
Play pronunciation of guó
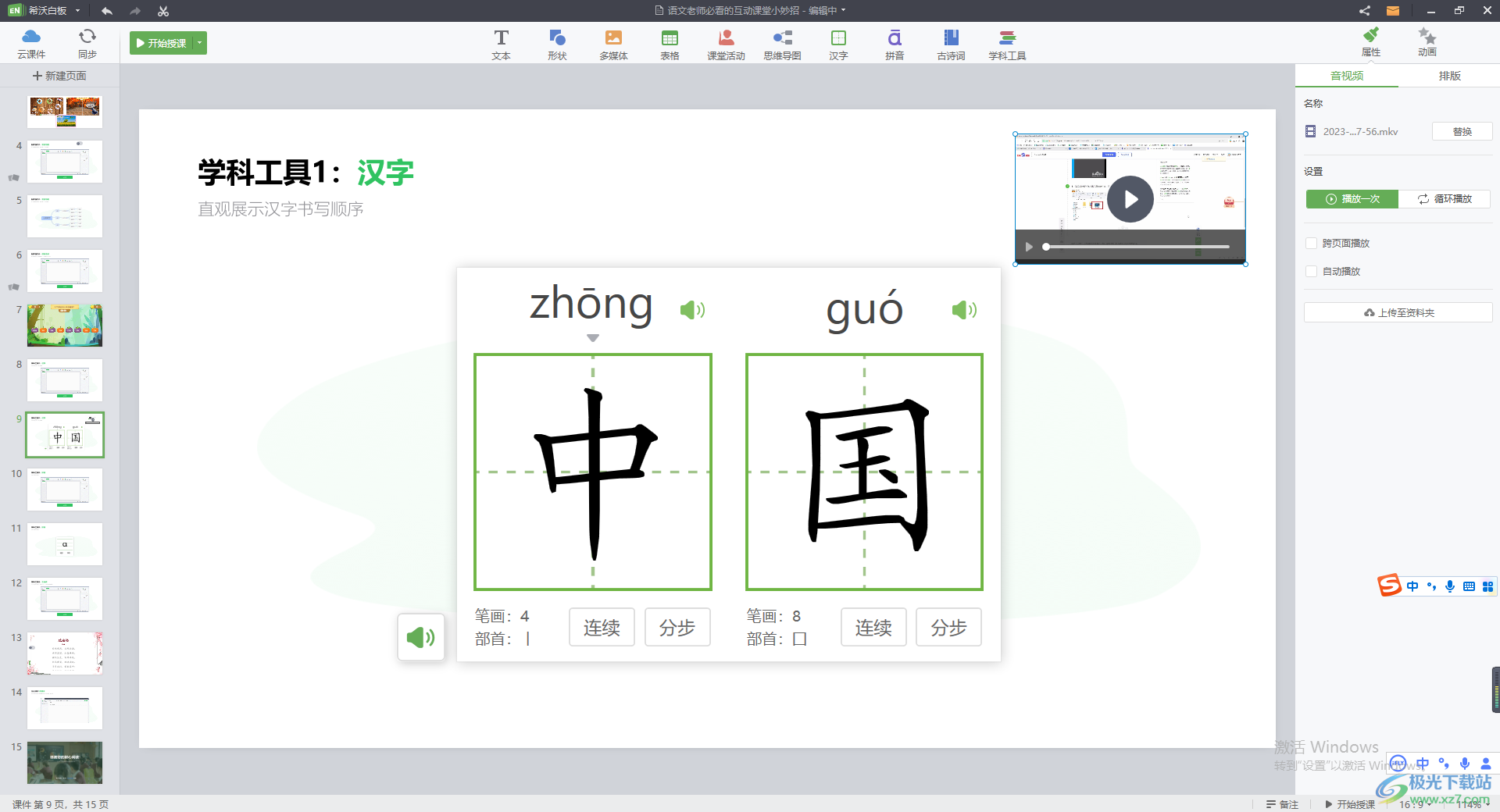964,310
